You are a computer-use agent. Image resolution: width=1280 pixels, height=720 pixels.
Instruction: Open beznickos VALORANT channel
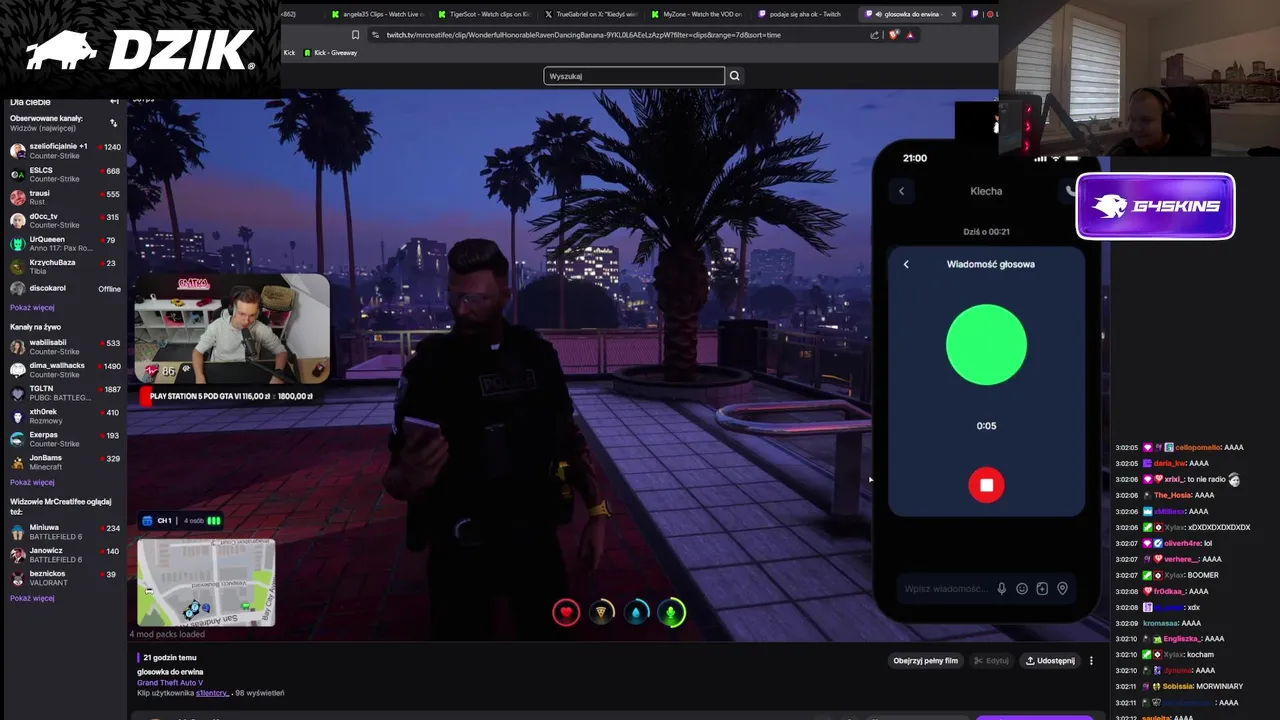point(65,578)
